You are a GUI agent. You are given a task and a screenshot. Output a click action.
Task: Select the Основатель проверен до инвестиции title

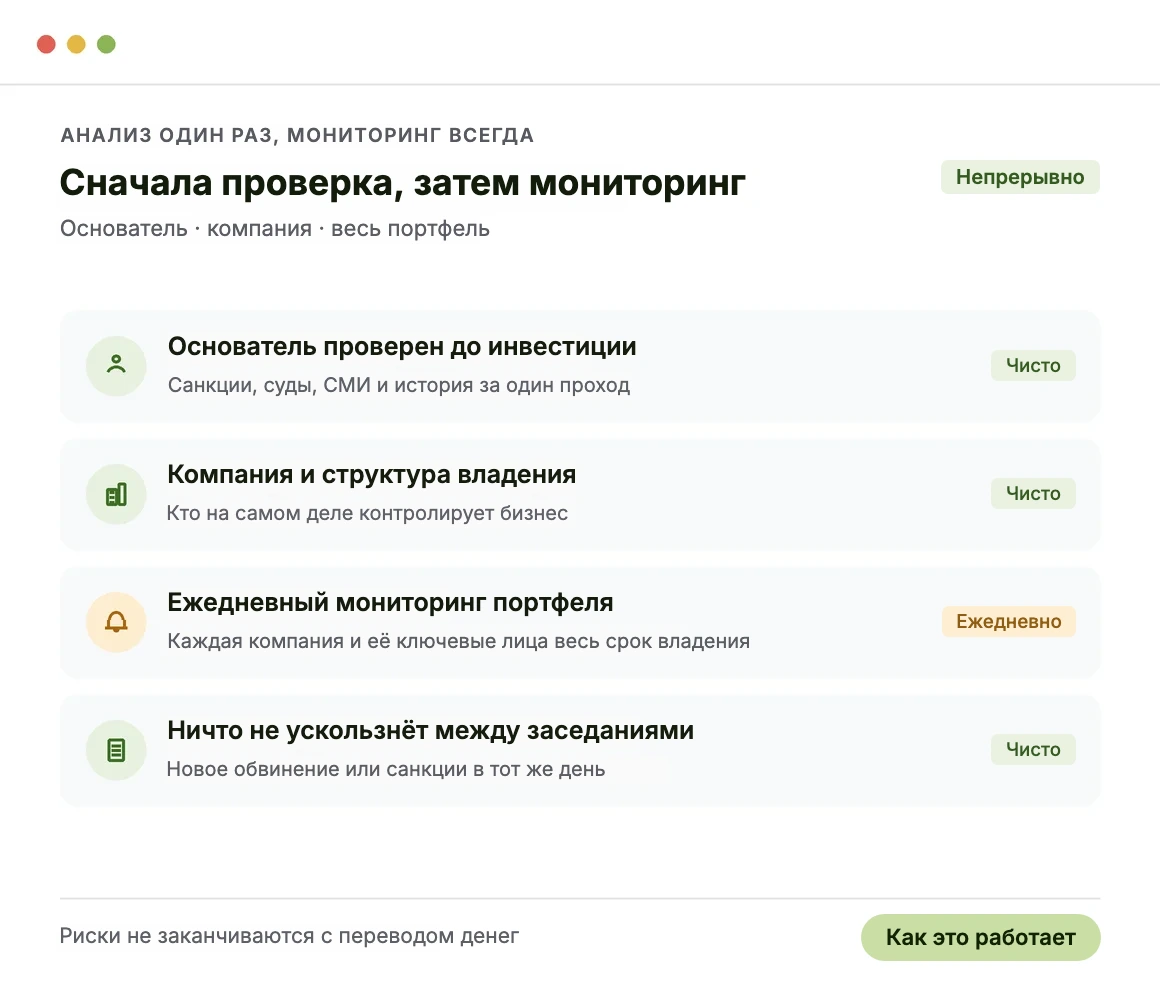(x=402, y=346)
